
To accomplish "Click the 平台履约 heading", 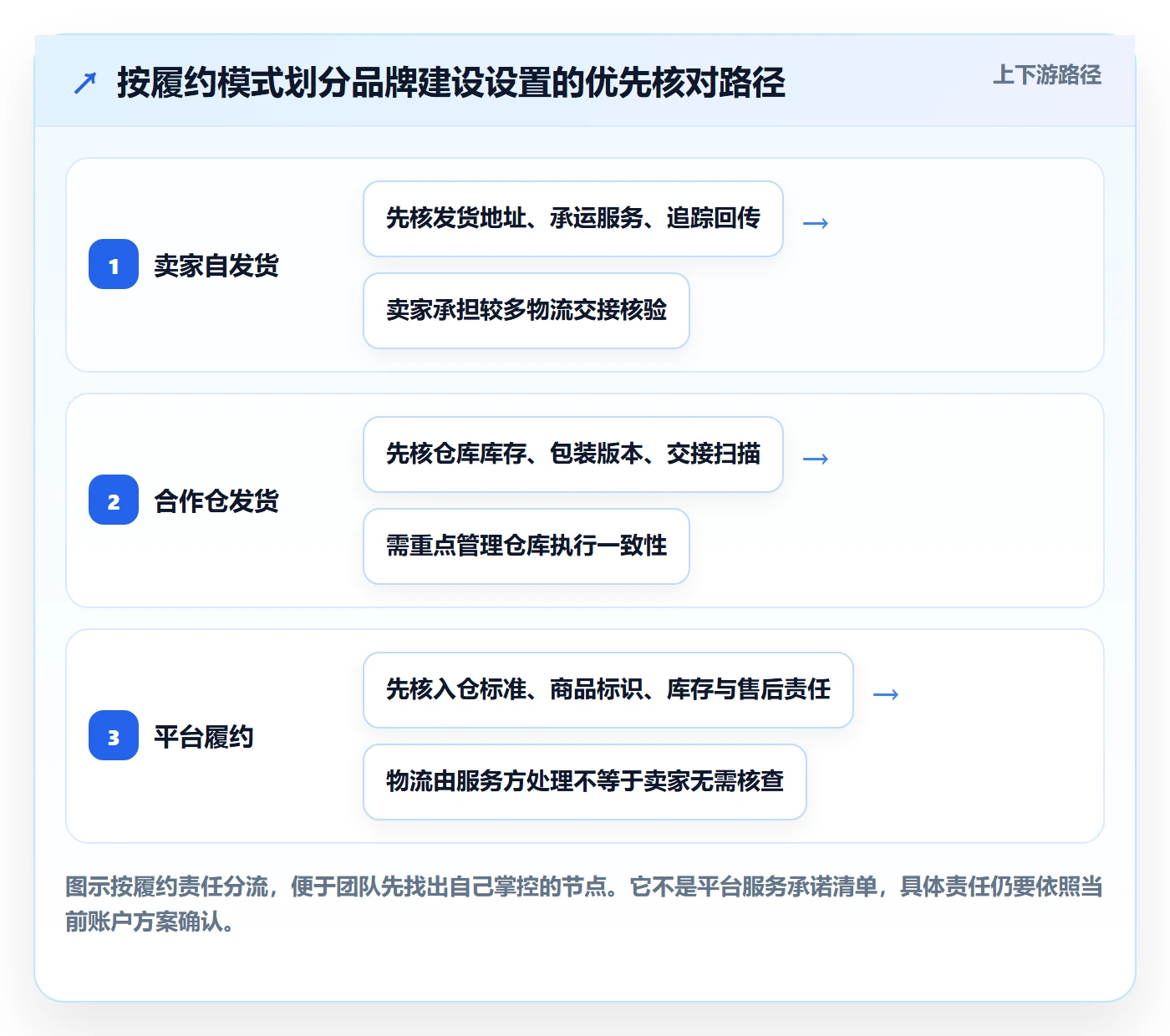I will click(204, 737).
